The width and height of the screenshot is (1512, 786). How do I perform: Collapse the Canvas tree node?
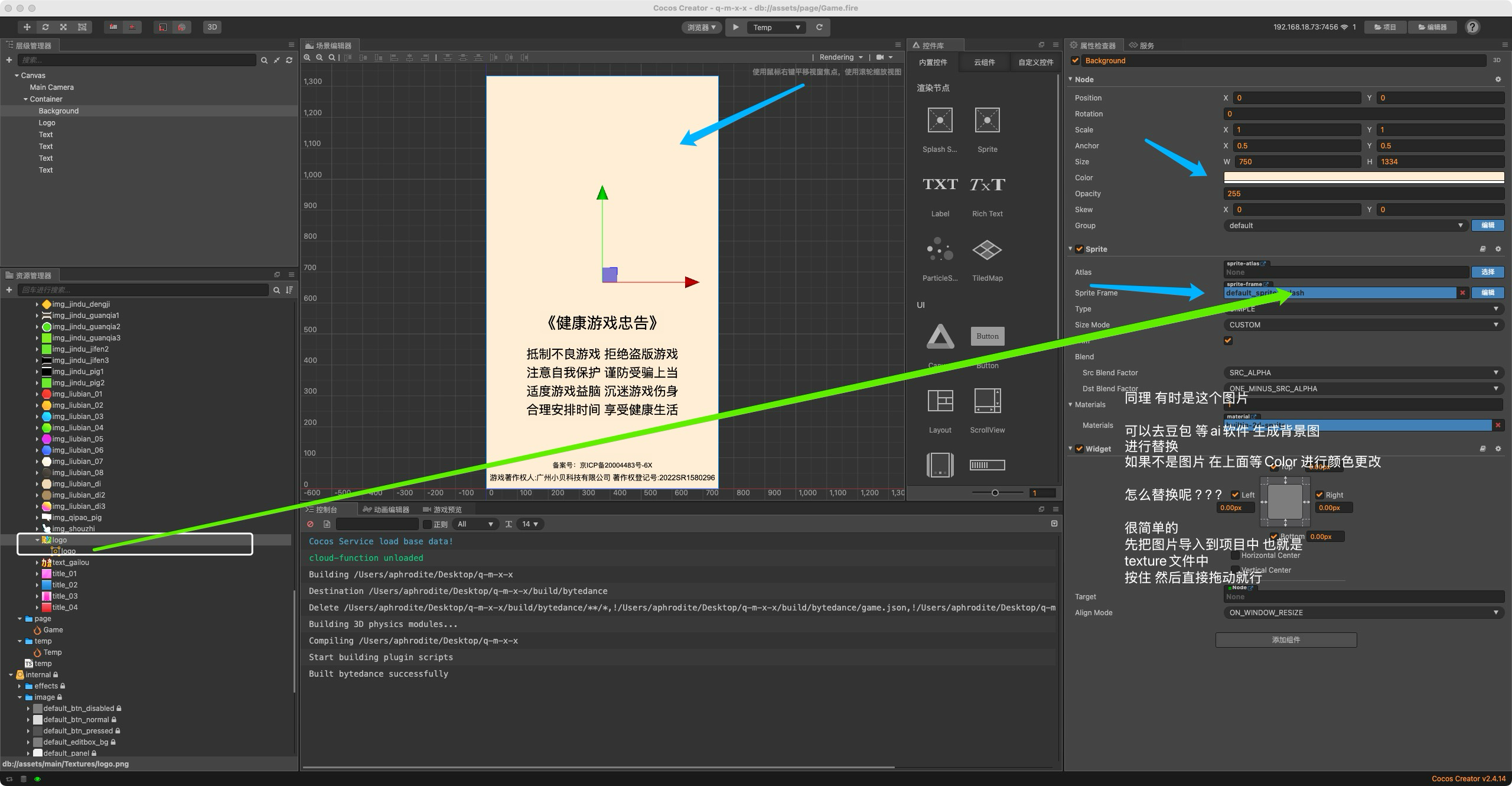coord(17,76)
